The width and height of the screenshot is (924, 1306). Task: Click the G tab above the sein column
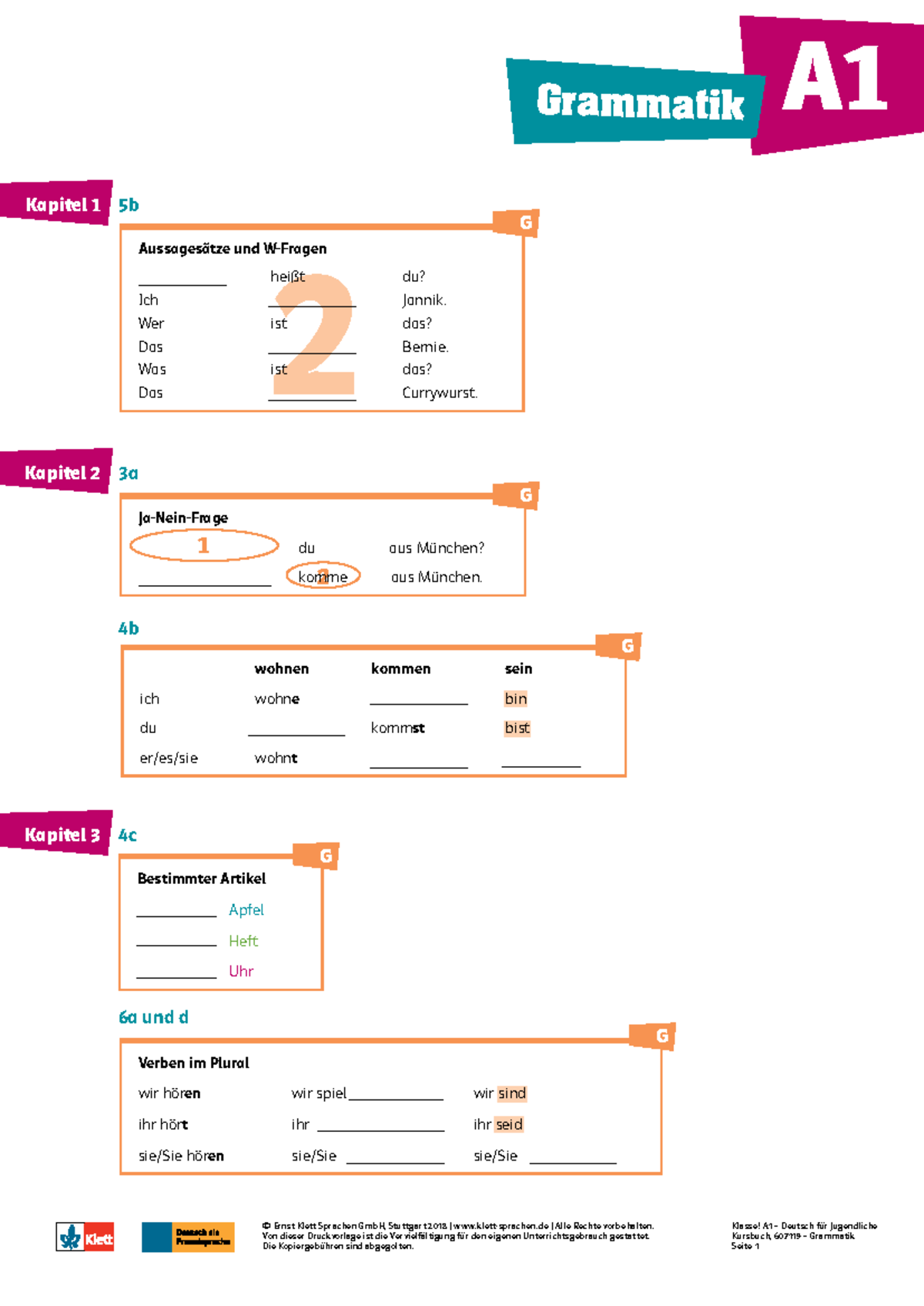(627, 645)
